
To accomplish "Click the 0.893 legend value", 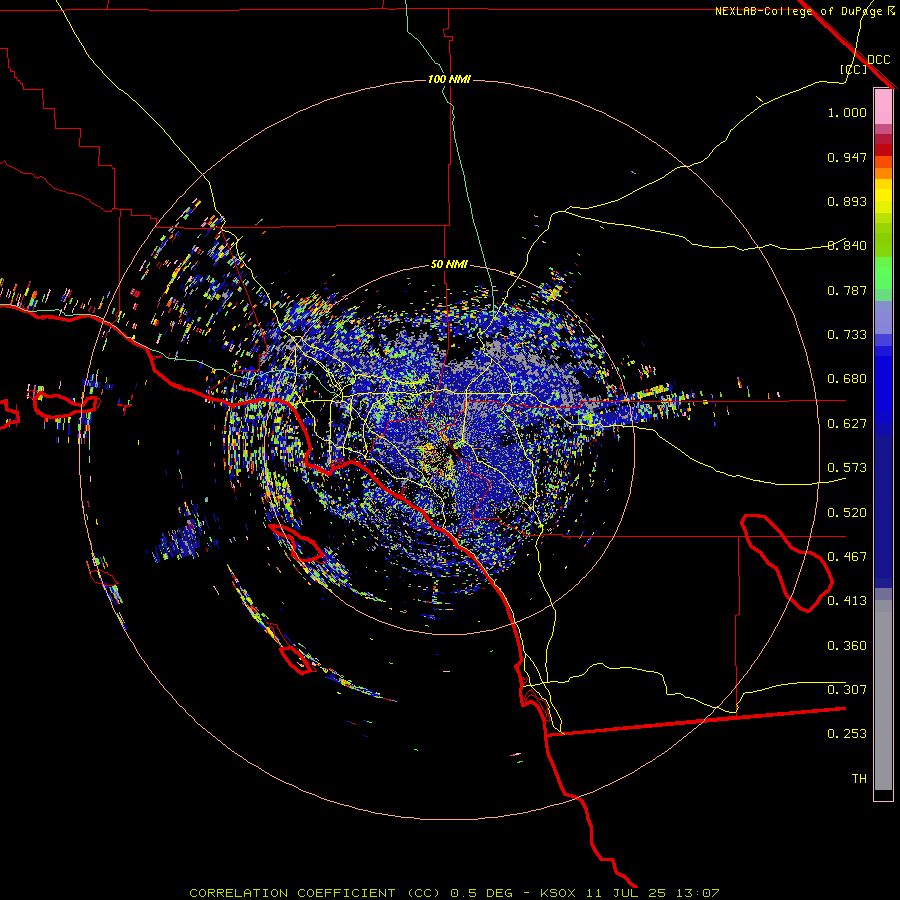I will [x=847, y=201].
